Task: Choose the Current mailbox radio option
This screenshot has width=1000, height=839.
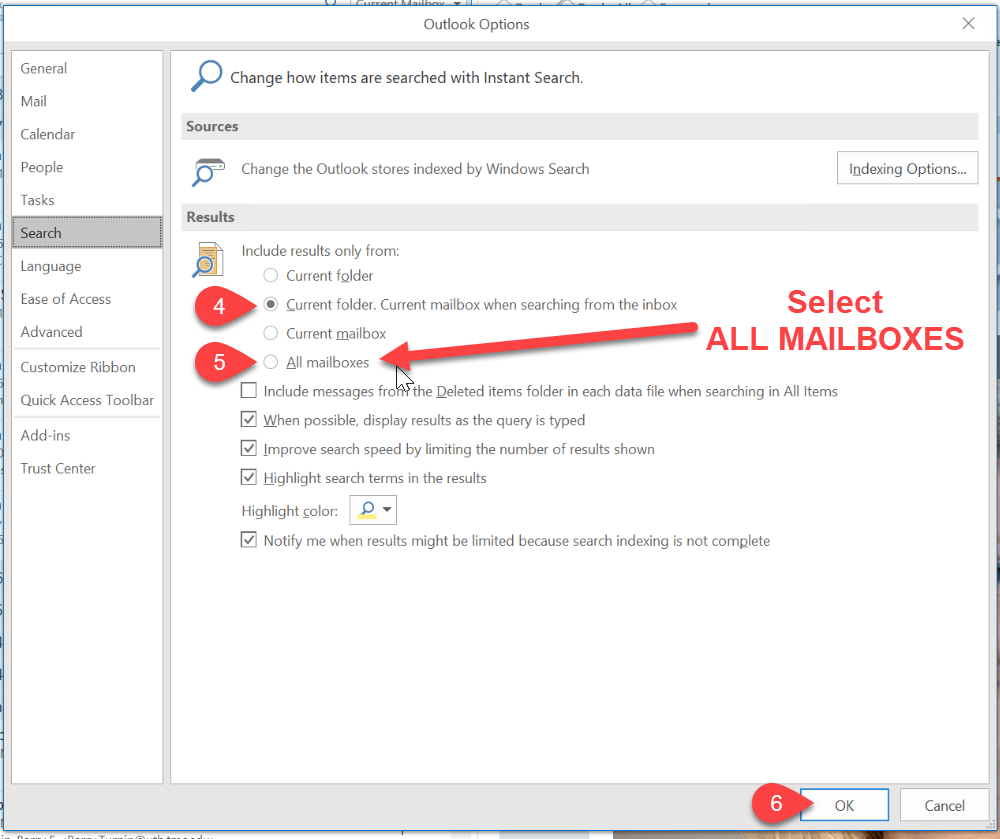Action: point(270,333)
